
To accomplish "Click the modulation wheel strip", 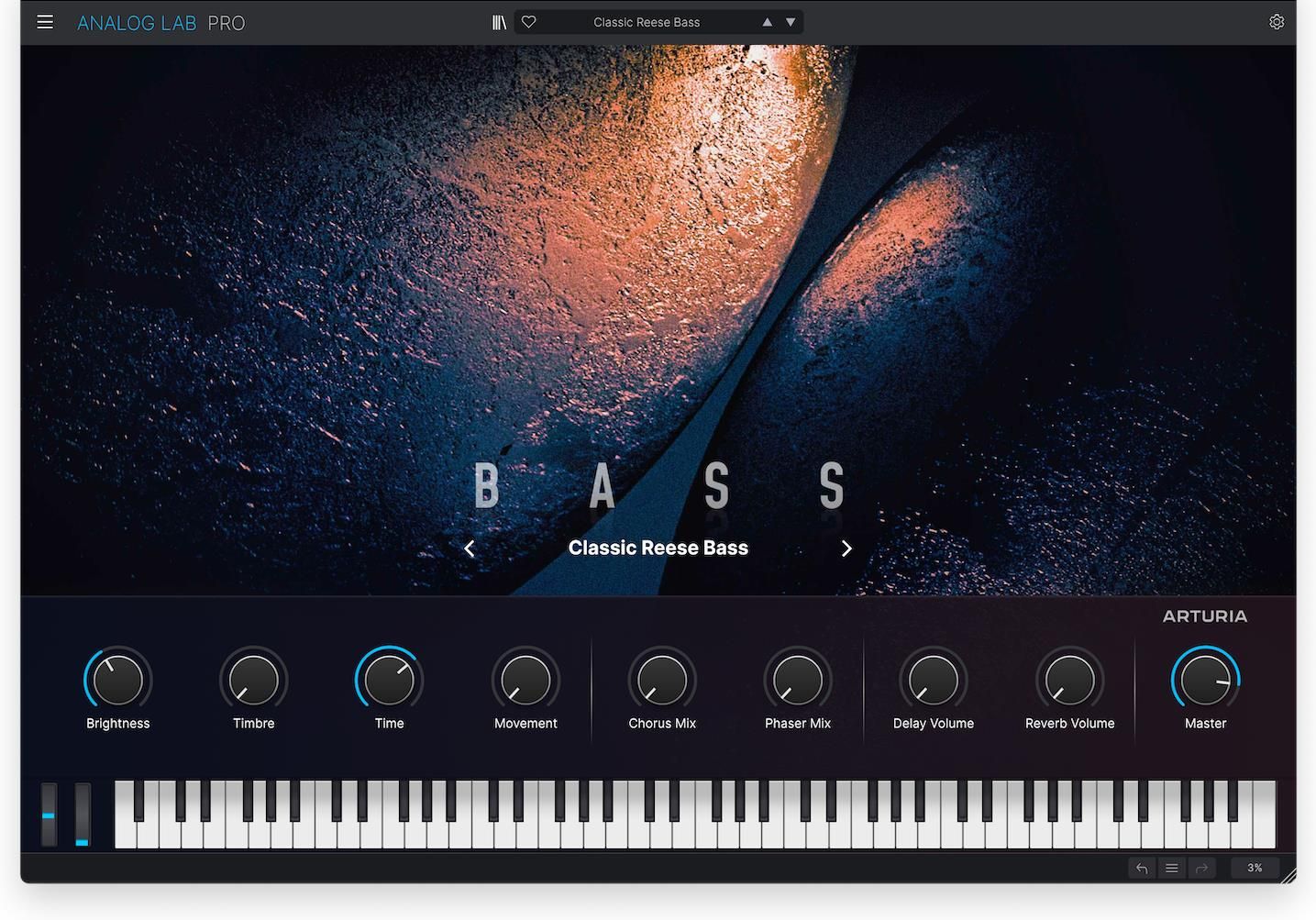I will pyautogui.click(x=83, y=814).
